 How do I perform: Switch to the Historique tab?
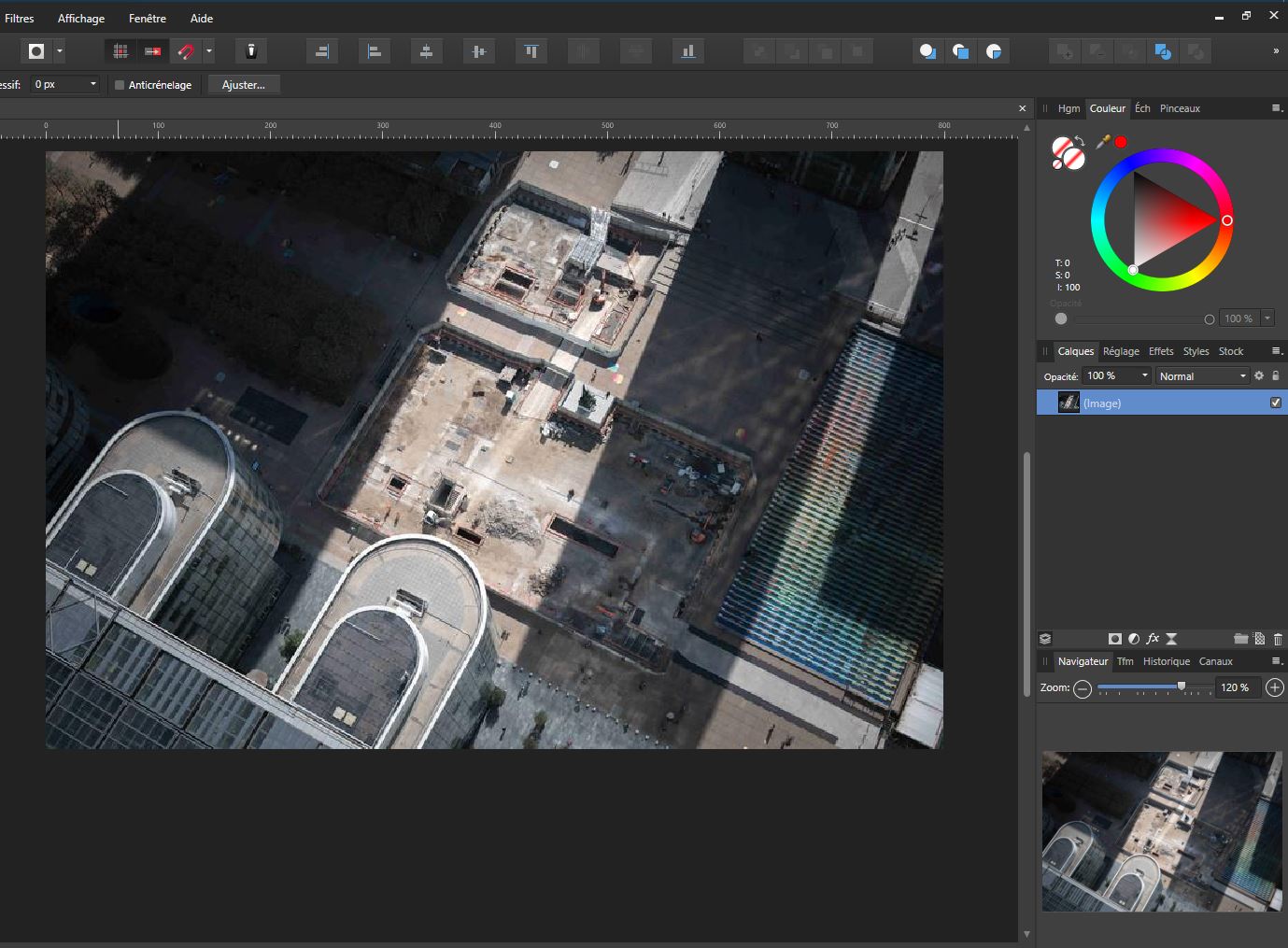pyautogui.click(x=1166, y=661)
